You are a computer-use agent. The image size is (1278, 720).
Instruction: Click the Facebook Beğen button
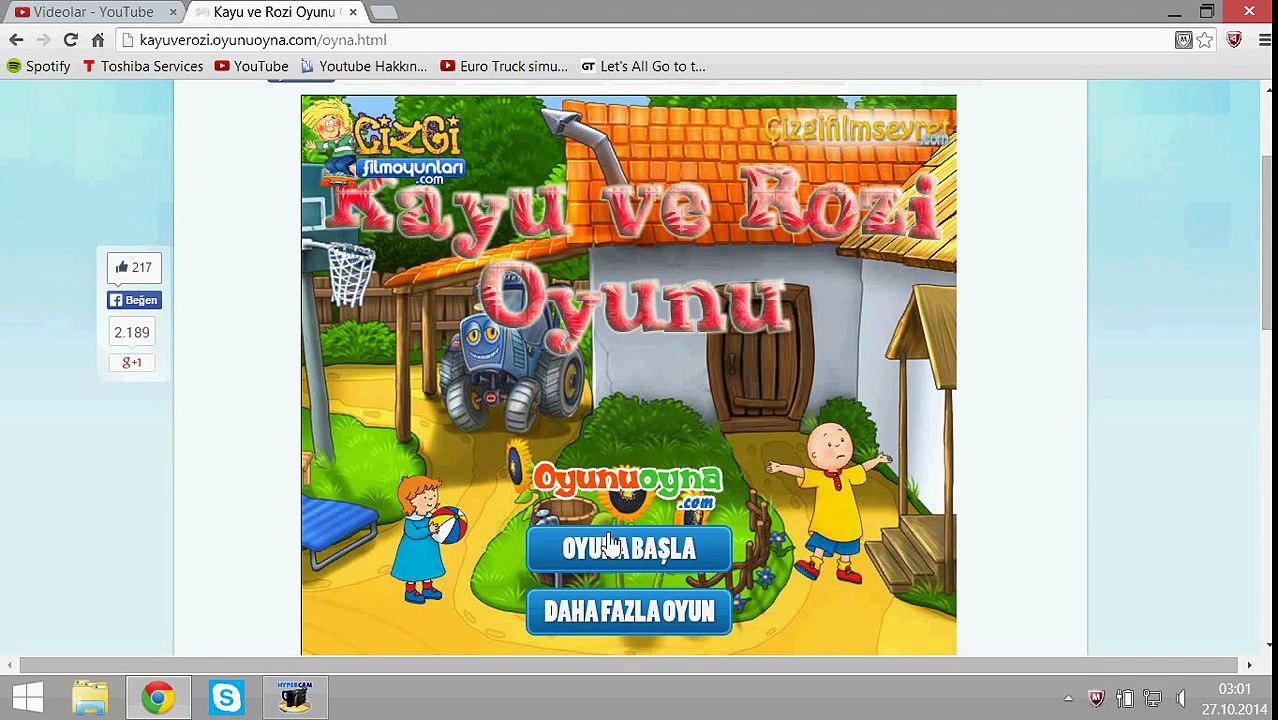click(x=134, y=300)
